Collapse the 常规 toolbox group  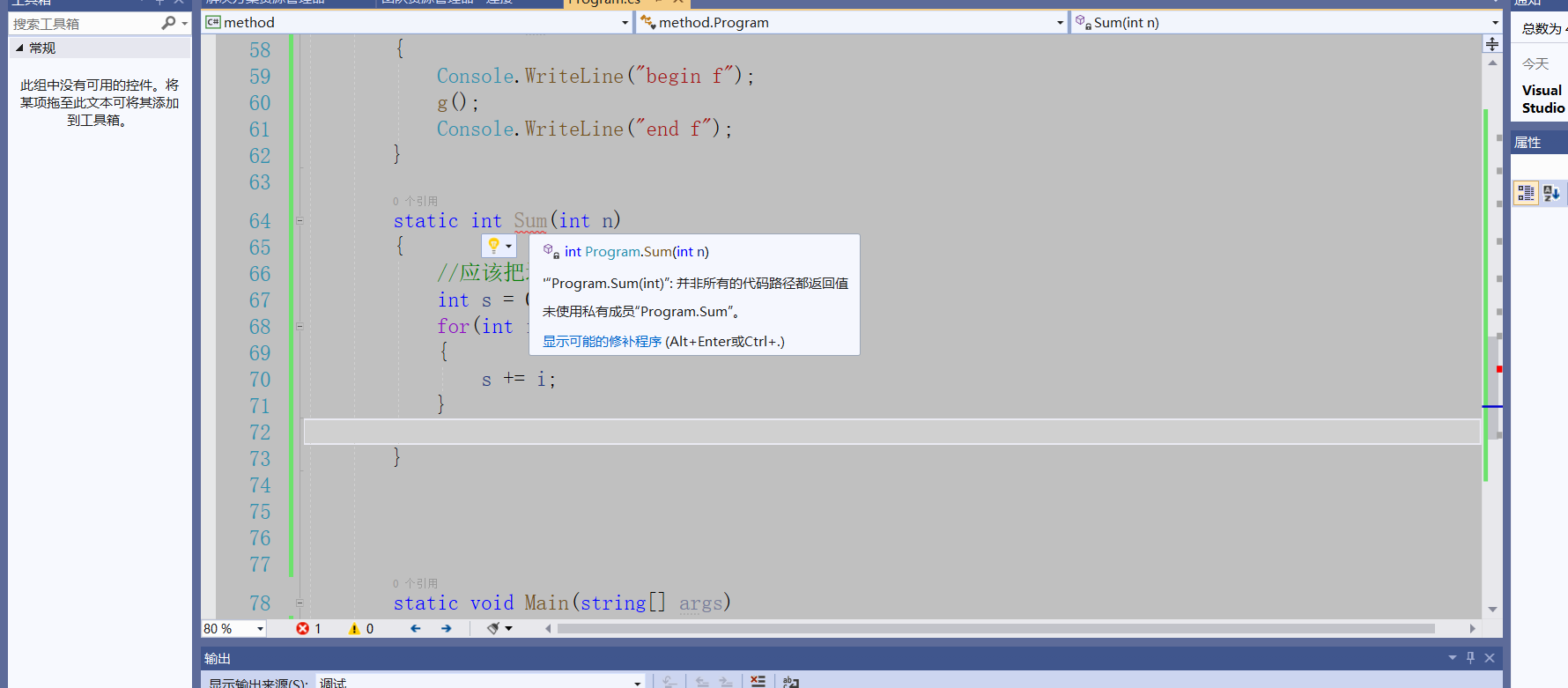click(19, 48)
